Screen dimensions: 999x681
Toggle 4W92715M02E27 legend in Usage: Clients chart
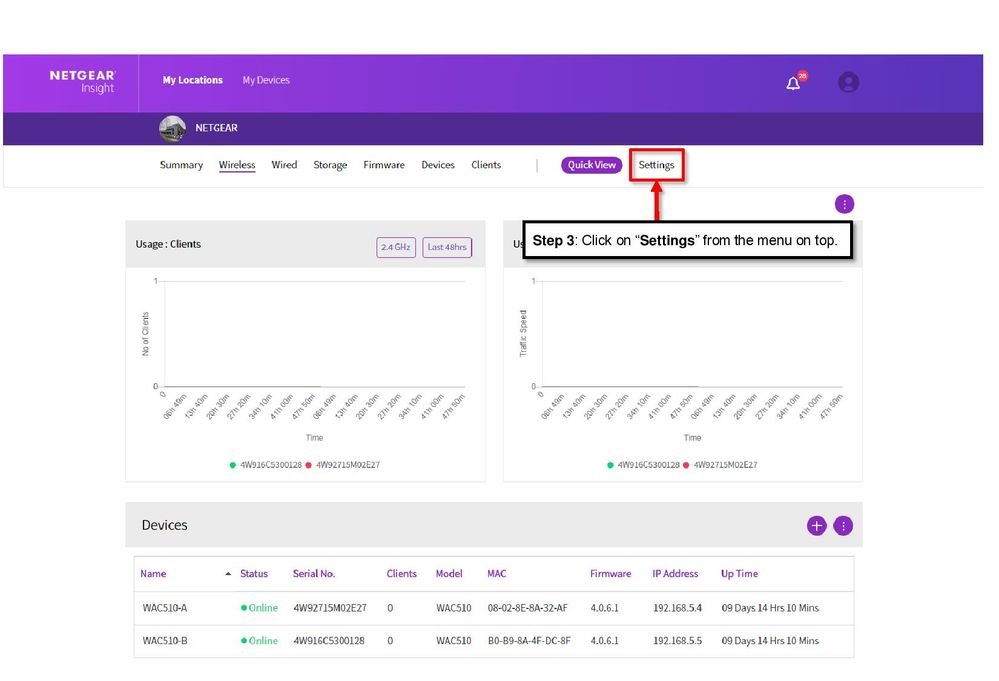pyautogui.click(x=343, y=465)
